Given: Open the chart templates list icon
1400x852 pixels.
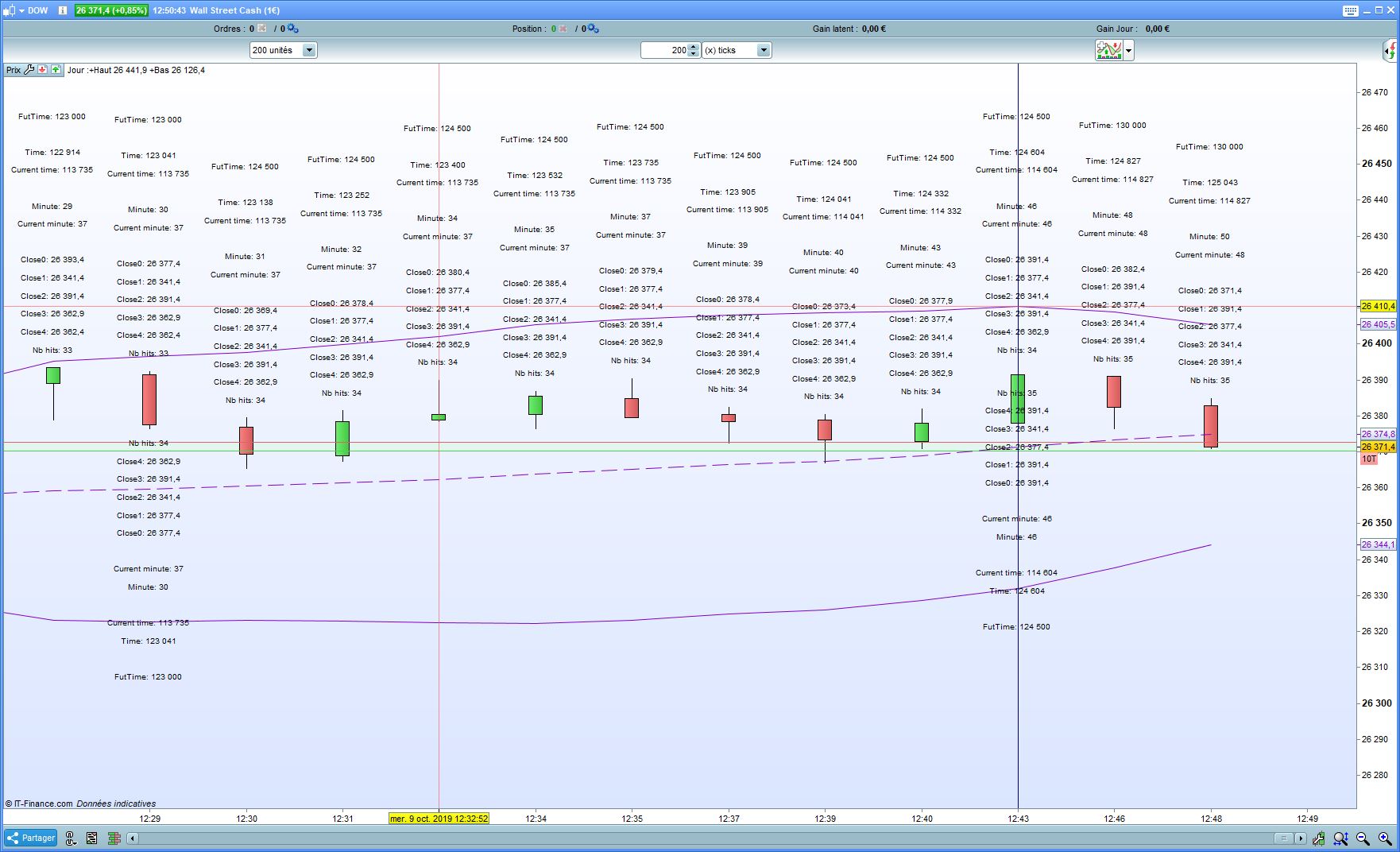Looking at the screenshot, I should tap(92, 838).
